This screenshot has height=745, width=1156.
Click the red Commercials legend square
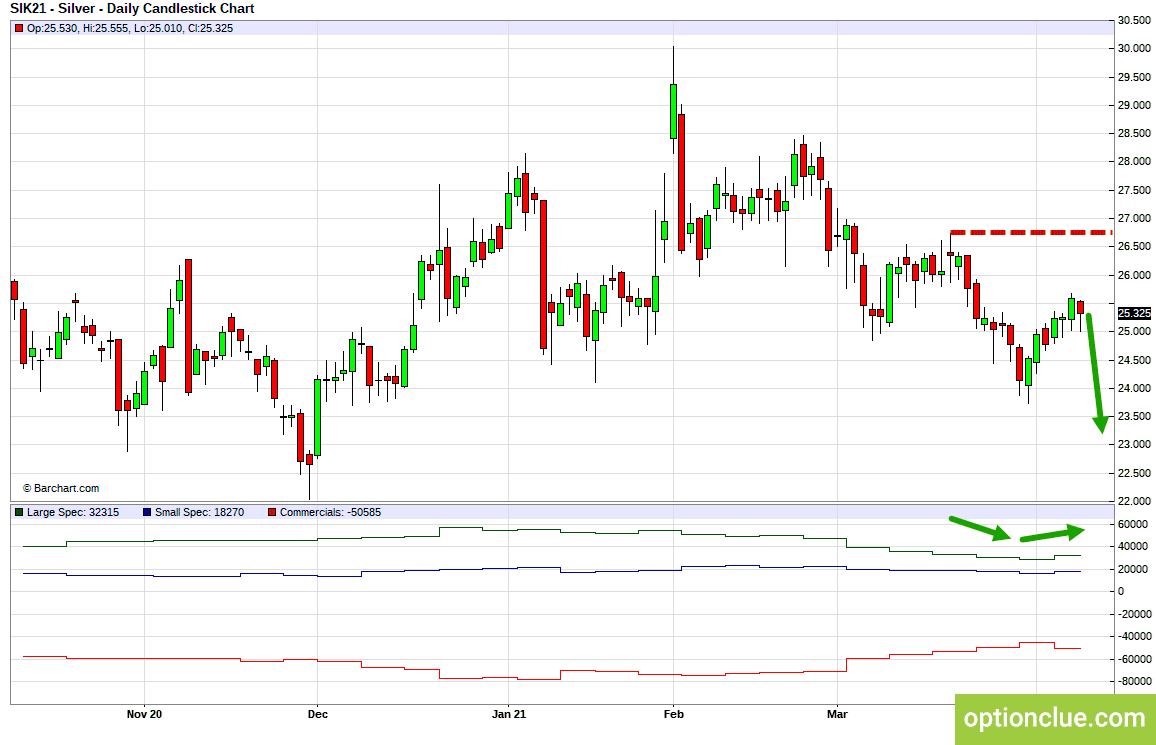point(272,512)
